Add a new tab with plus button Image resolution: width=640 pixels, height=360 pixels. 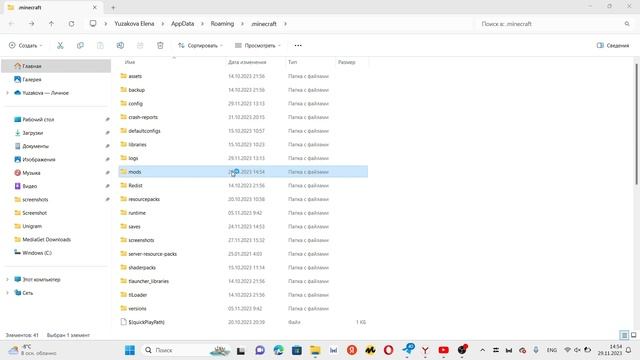[x=113, y=7]
